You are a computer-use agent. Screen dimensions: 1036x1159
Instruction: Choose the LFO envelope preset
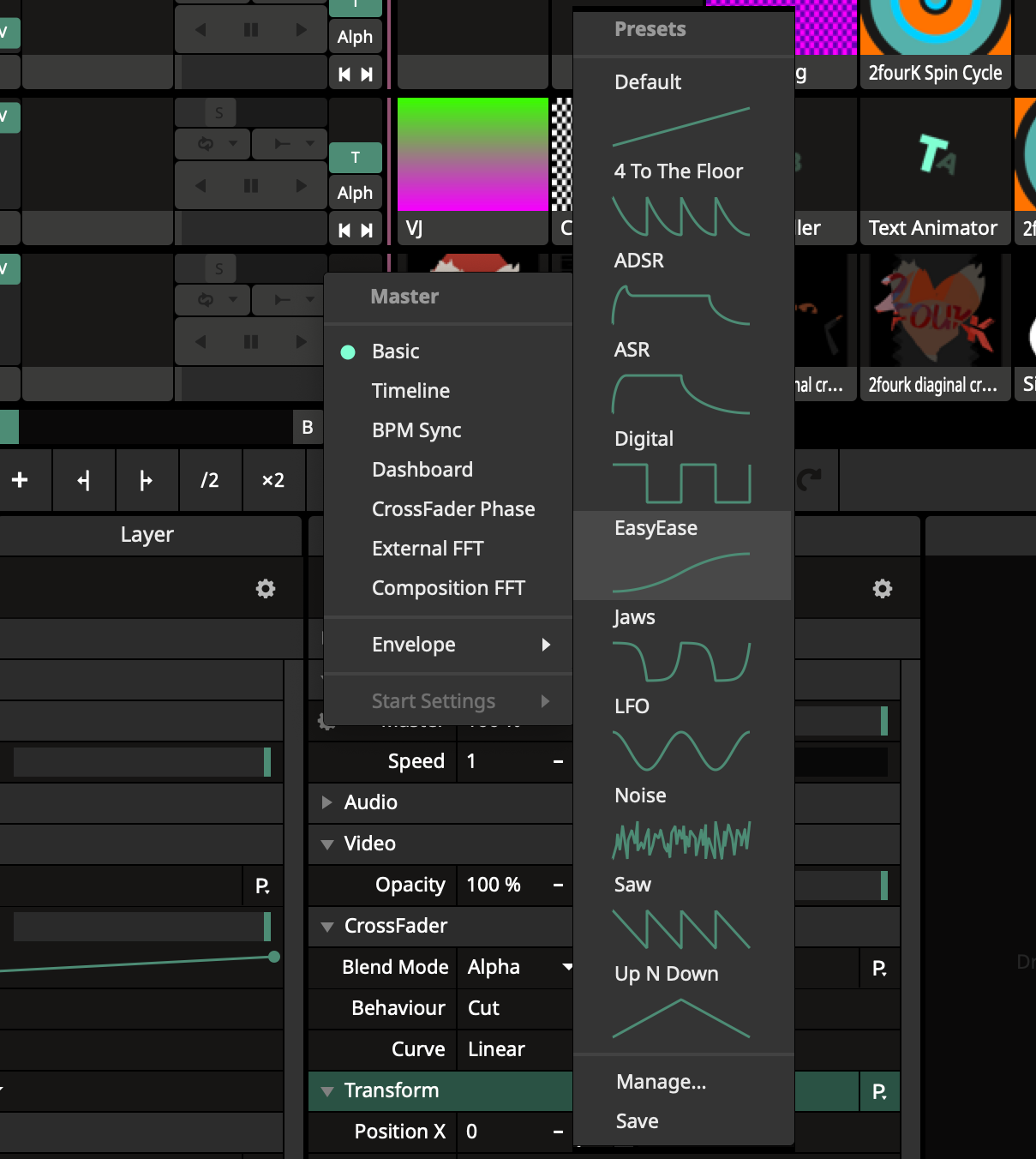coord(681,734)
